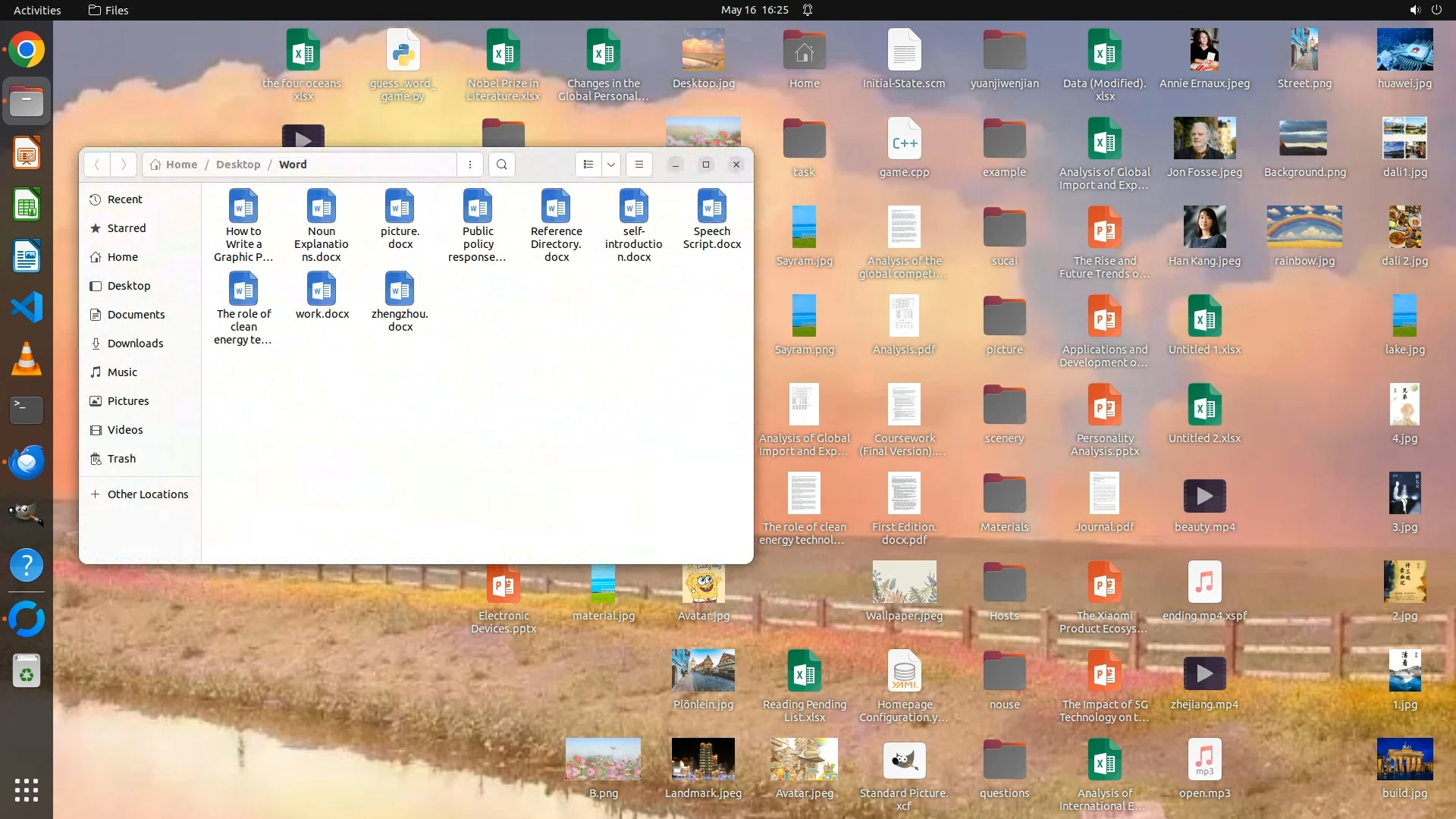Select Downloads in the Files sidebar
Image resolution: width=1456 pixels, height=819 pixels.
coord(135,344)
